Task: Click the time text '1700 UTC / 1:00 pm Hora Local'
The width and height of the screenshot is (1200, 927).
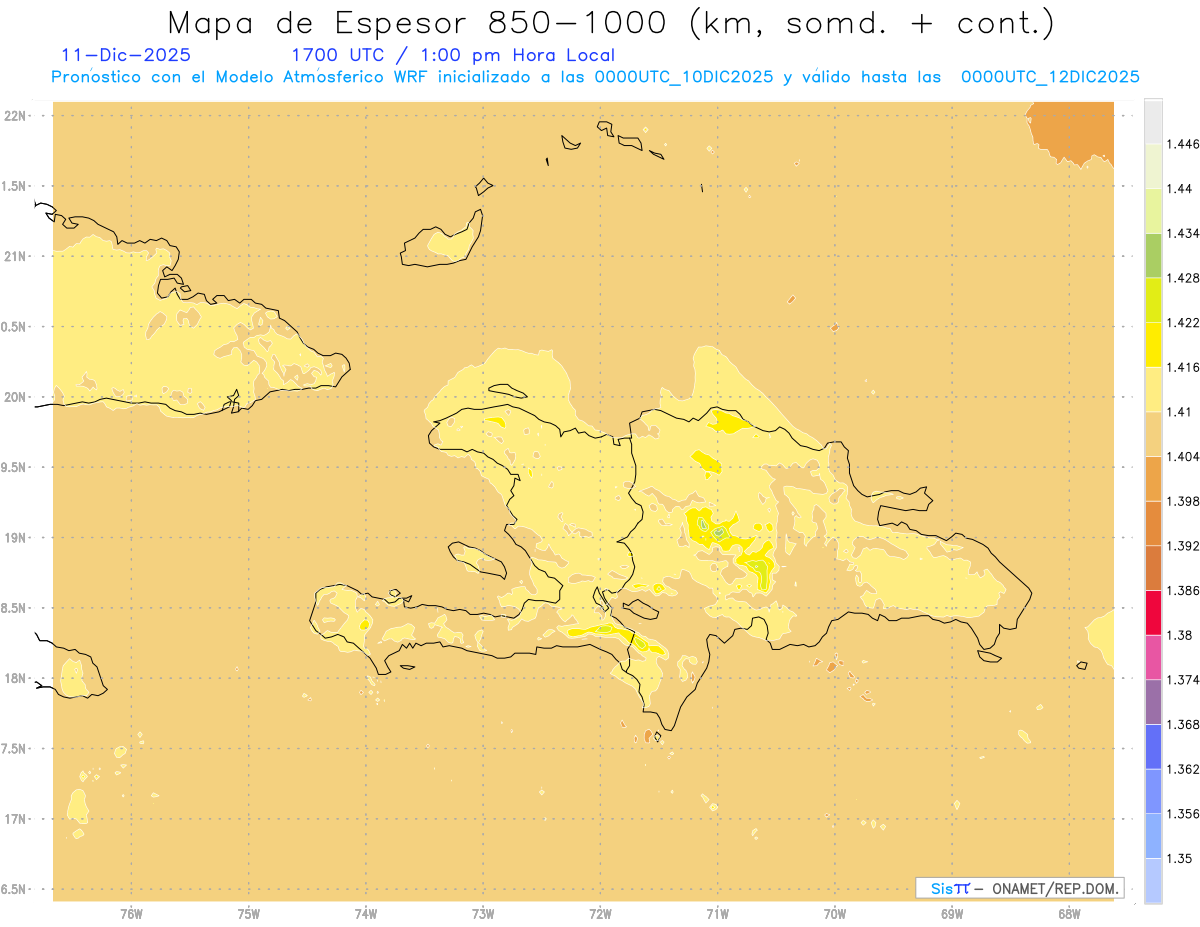Action: click(453, 55)
